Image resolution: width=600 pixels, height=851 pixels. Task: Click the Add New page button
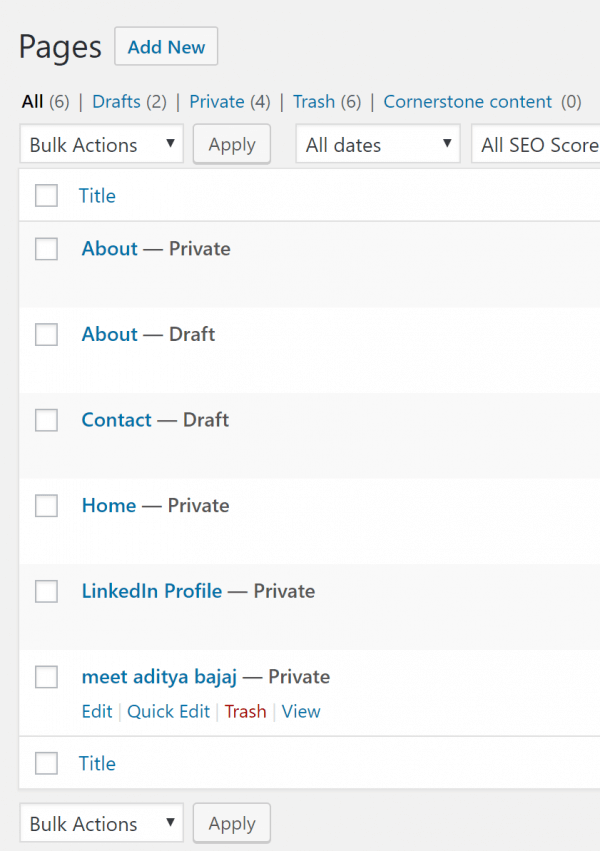pos(166,47)
